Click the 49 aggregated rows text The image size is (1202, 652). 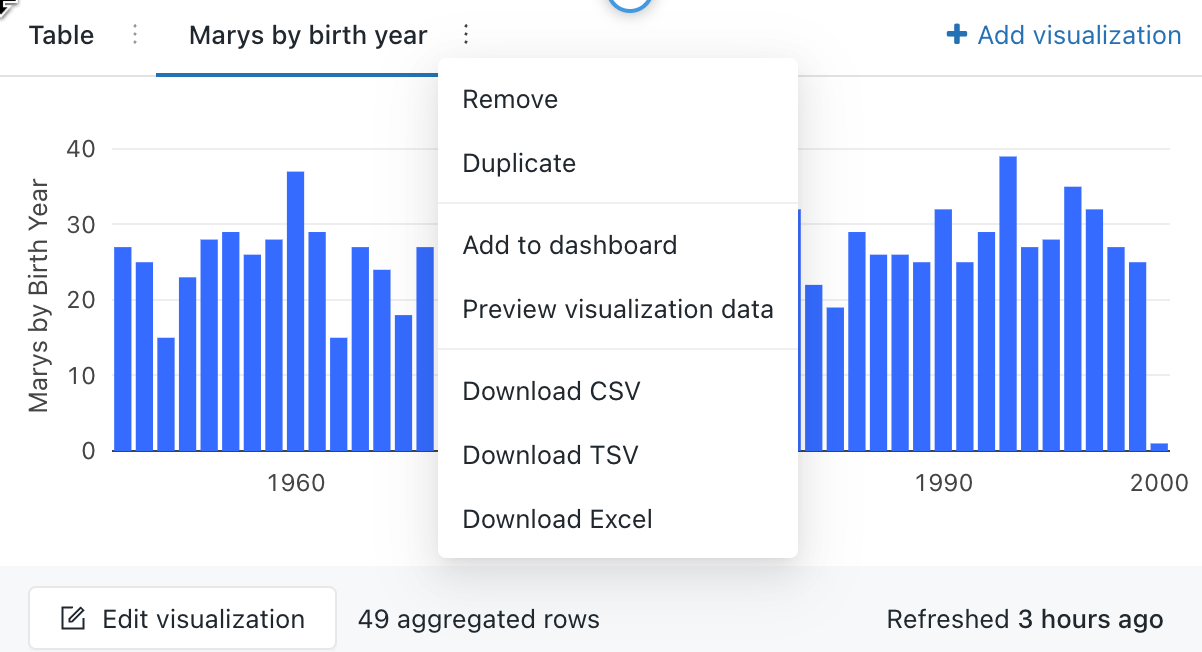point(479,620)
